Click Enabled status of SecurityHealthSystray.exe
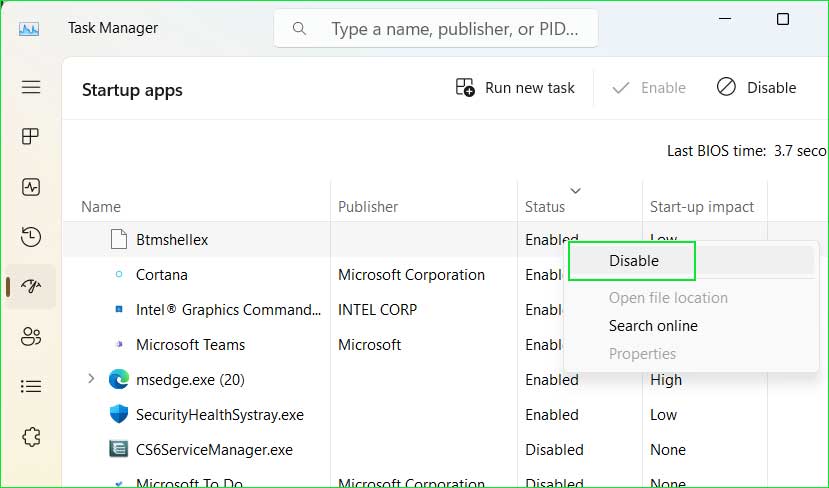829x488 pixels. coord(551,415)
